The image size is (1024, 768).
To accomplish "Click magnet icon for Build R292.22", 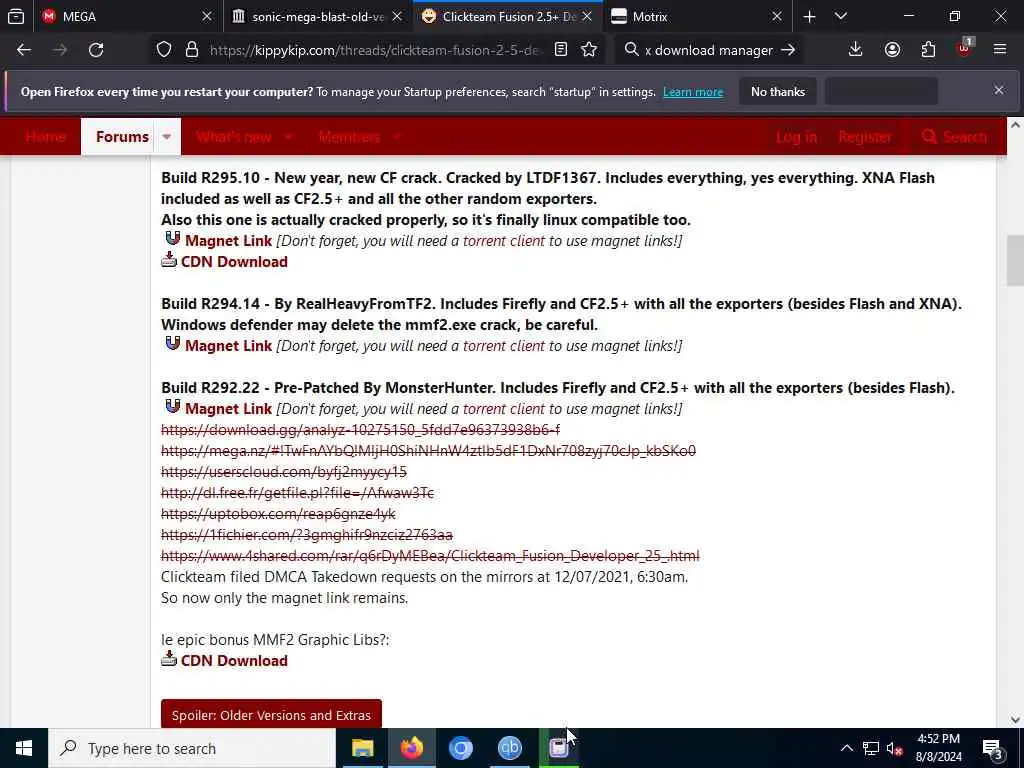I will (172, 407).
